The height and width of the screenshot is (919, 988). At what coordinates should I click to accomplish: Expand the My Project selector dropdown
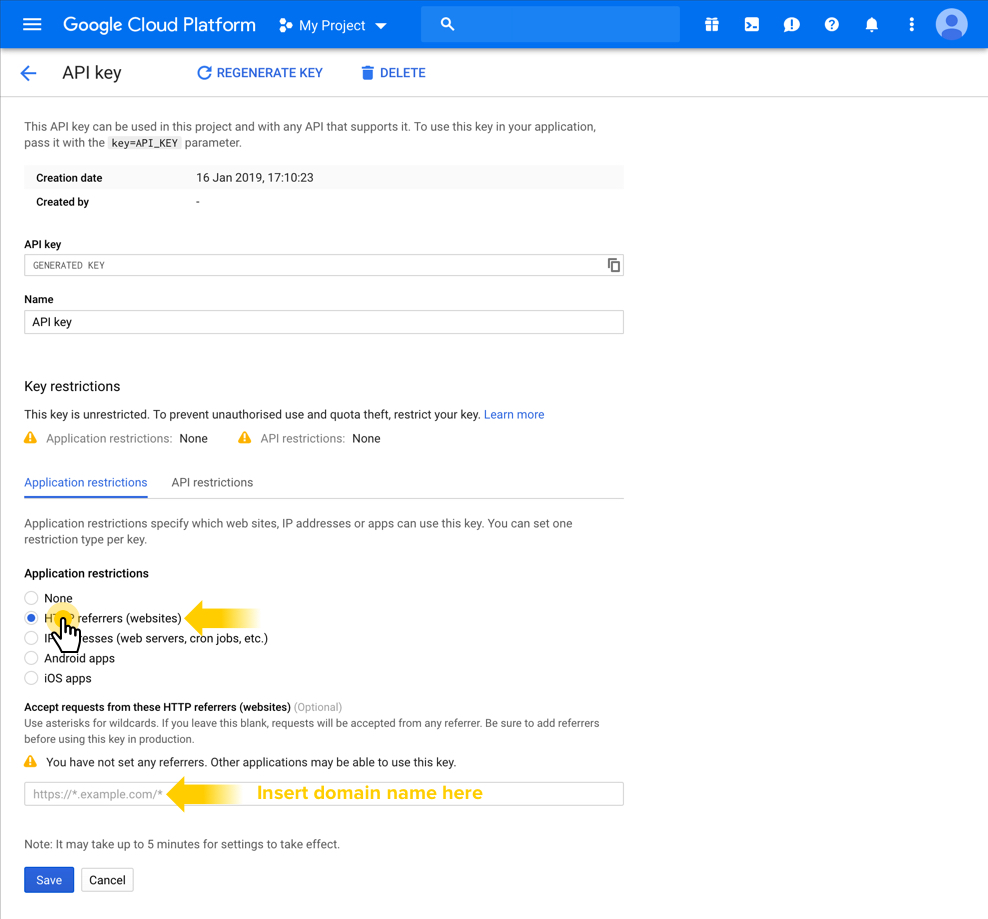tap(333, 25)
